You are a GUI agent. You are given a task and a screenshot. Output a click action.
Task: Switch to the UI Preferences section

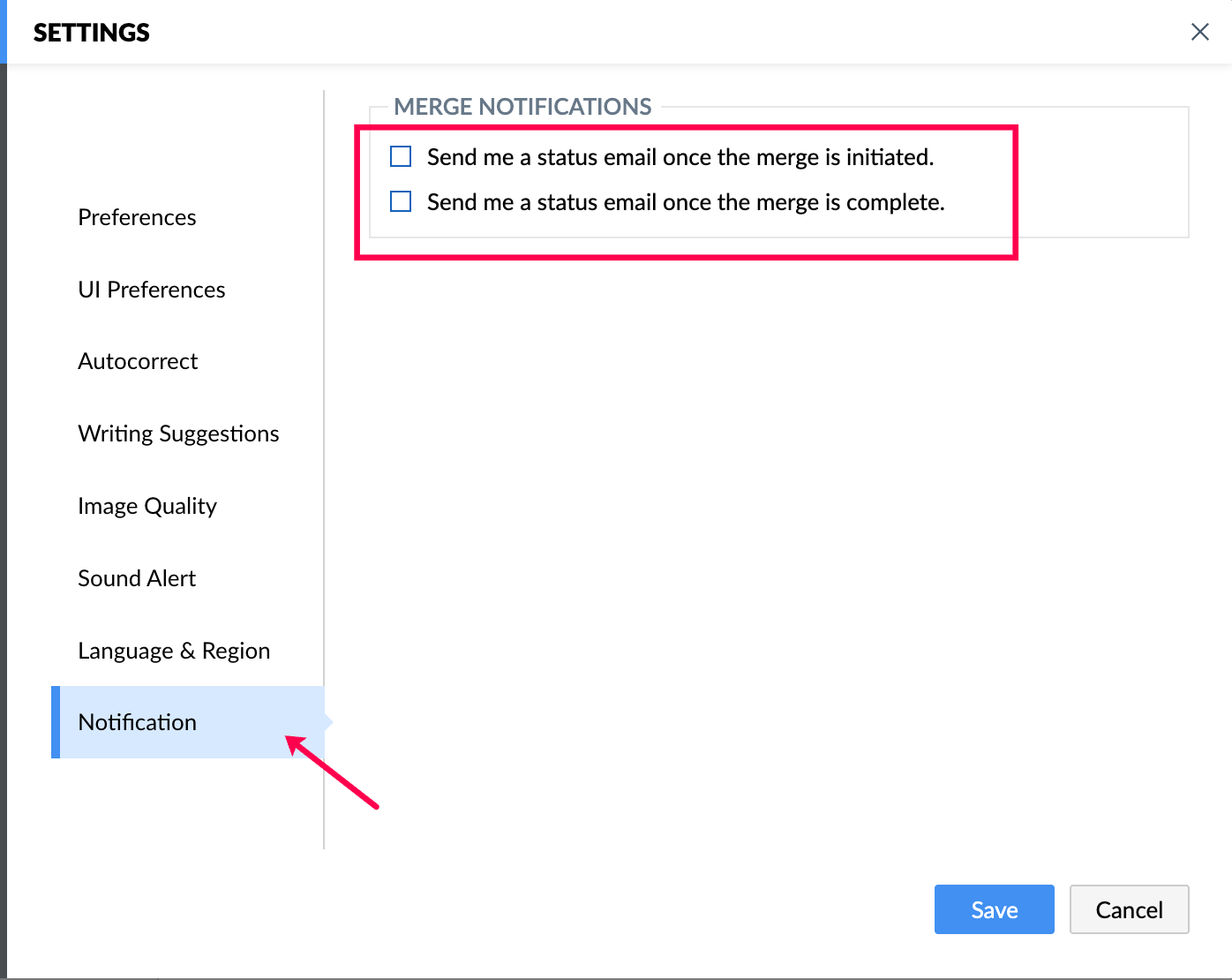point(151,290)
